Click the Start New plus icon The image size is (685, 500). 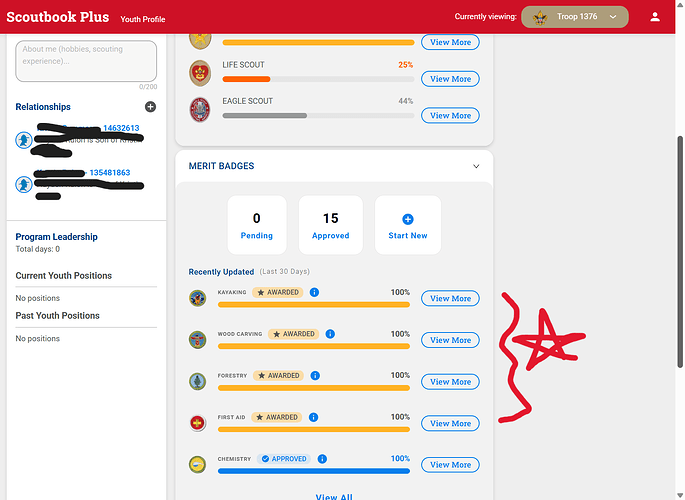point(408,219)
